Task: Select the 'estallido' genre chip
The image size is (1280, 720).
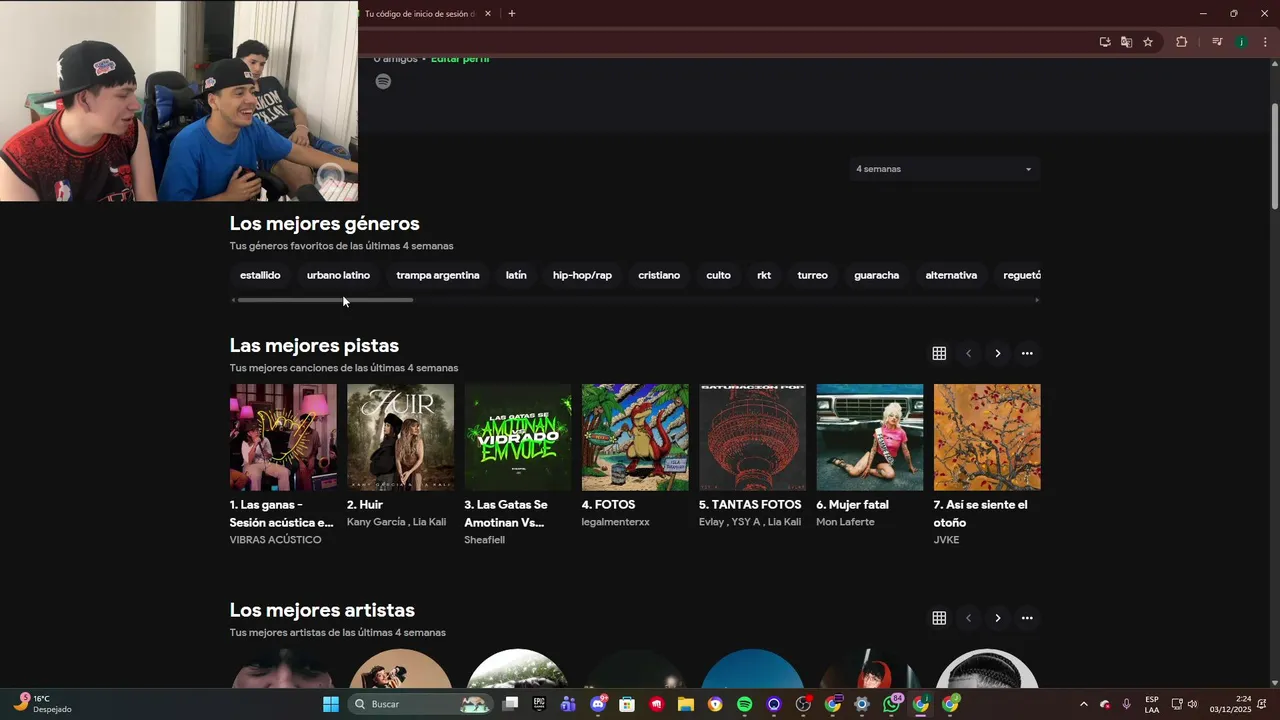Action: [x=260, y=275]
